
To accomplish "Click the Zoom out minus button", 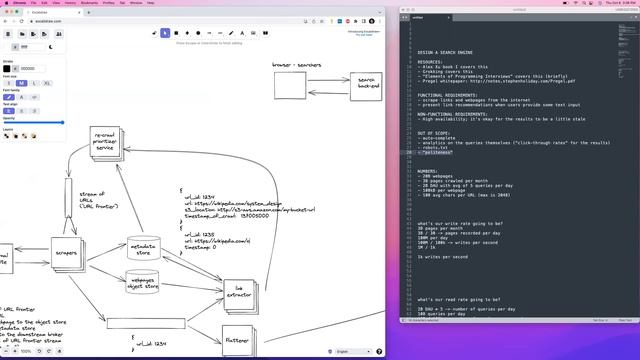I will [6, 351].
